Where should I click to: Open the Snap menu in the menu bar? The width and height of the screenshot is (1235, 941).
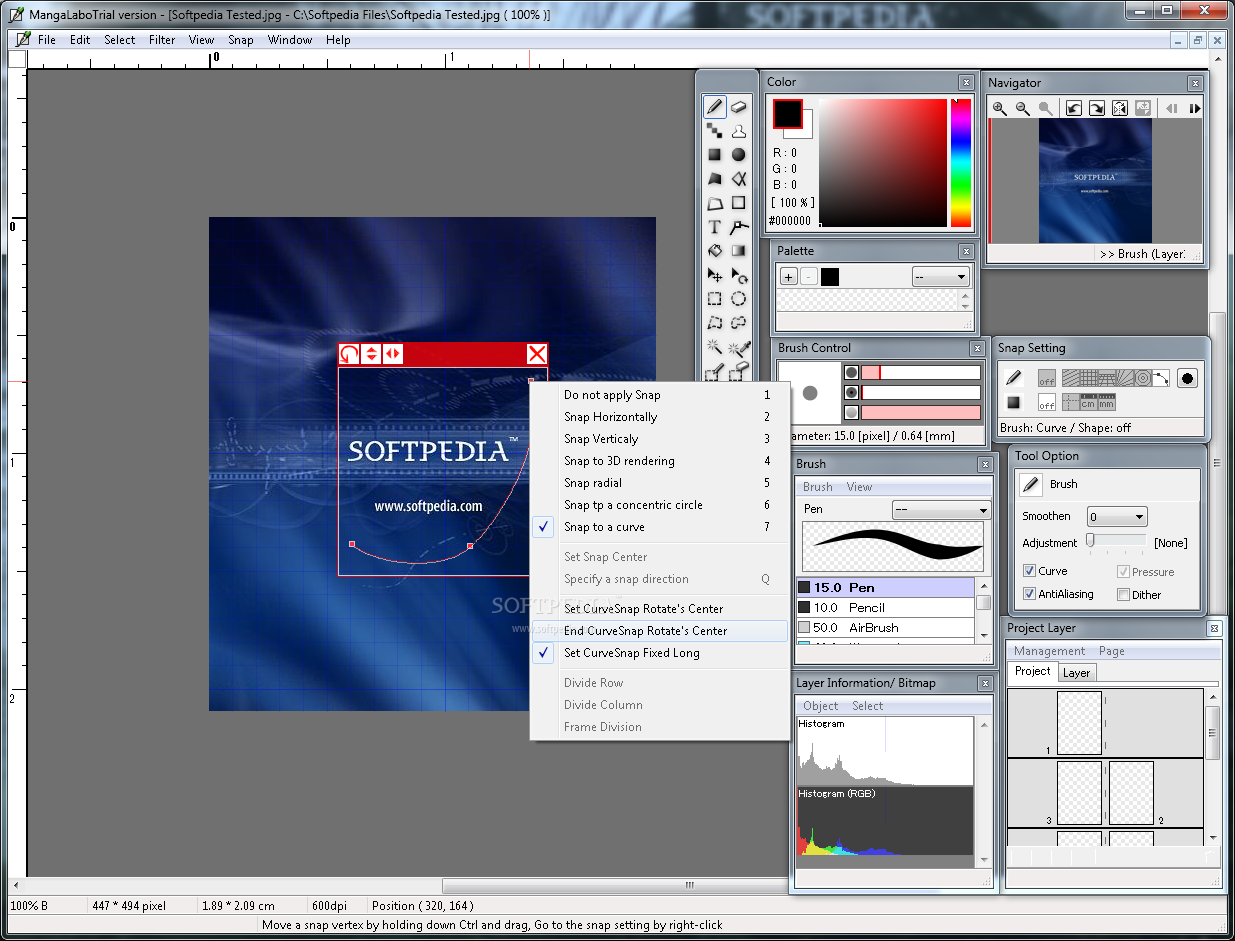tap(241, 40)
